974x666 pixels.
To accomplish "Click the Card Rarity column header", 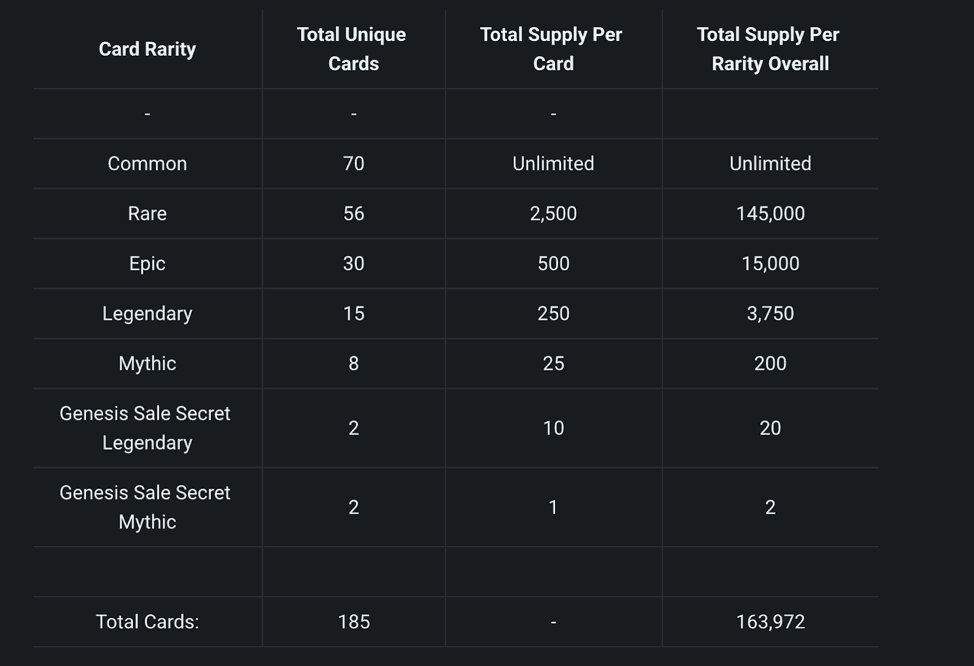I will tap(147, 49).
